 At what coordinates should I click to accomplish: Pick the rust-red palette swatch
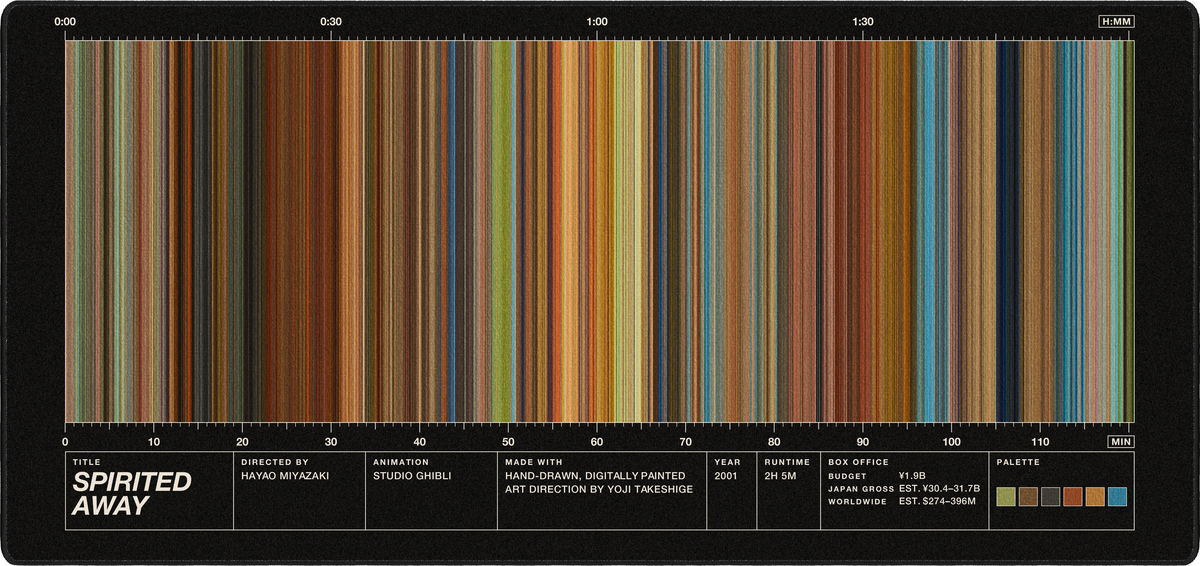tap(1073, 497)
